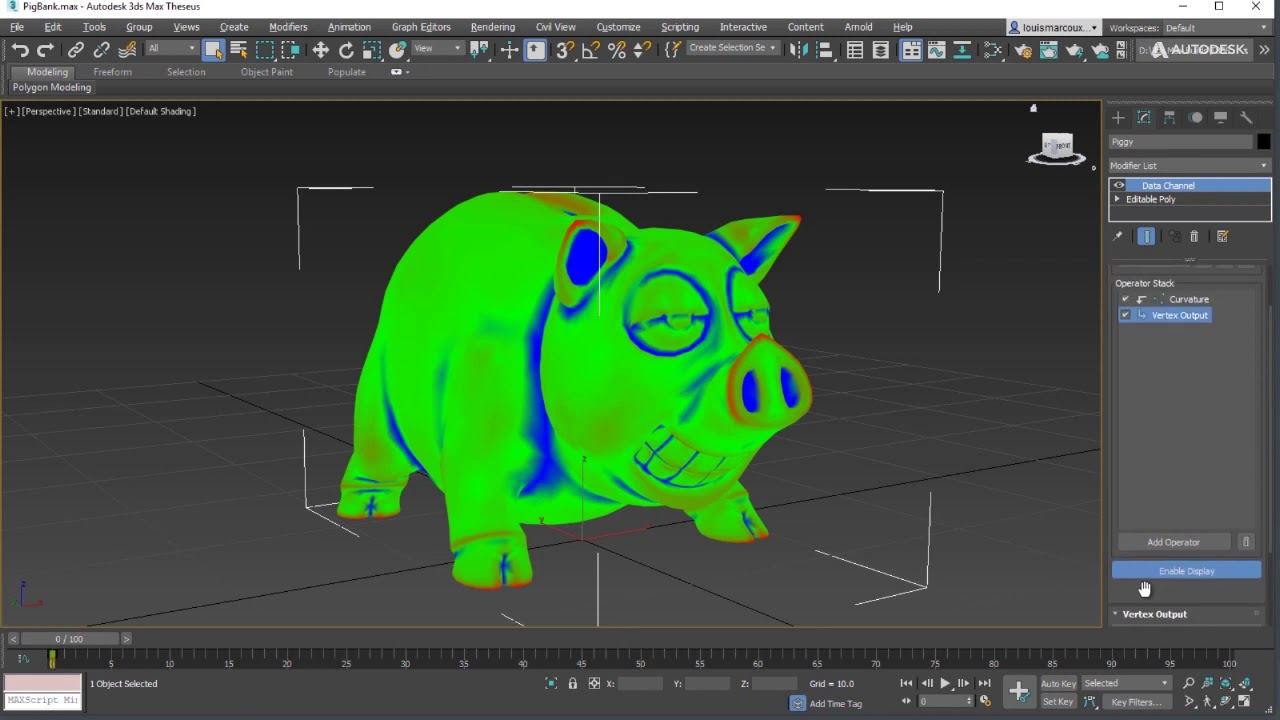The width and height of the screenshot is (1280, 720).
Task: Open the Graph Editors menu
Action: coord(421,27)
